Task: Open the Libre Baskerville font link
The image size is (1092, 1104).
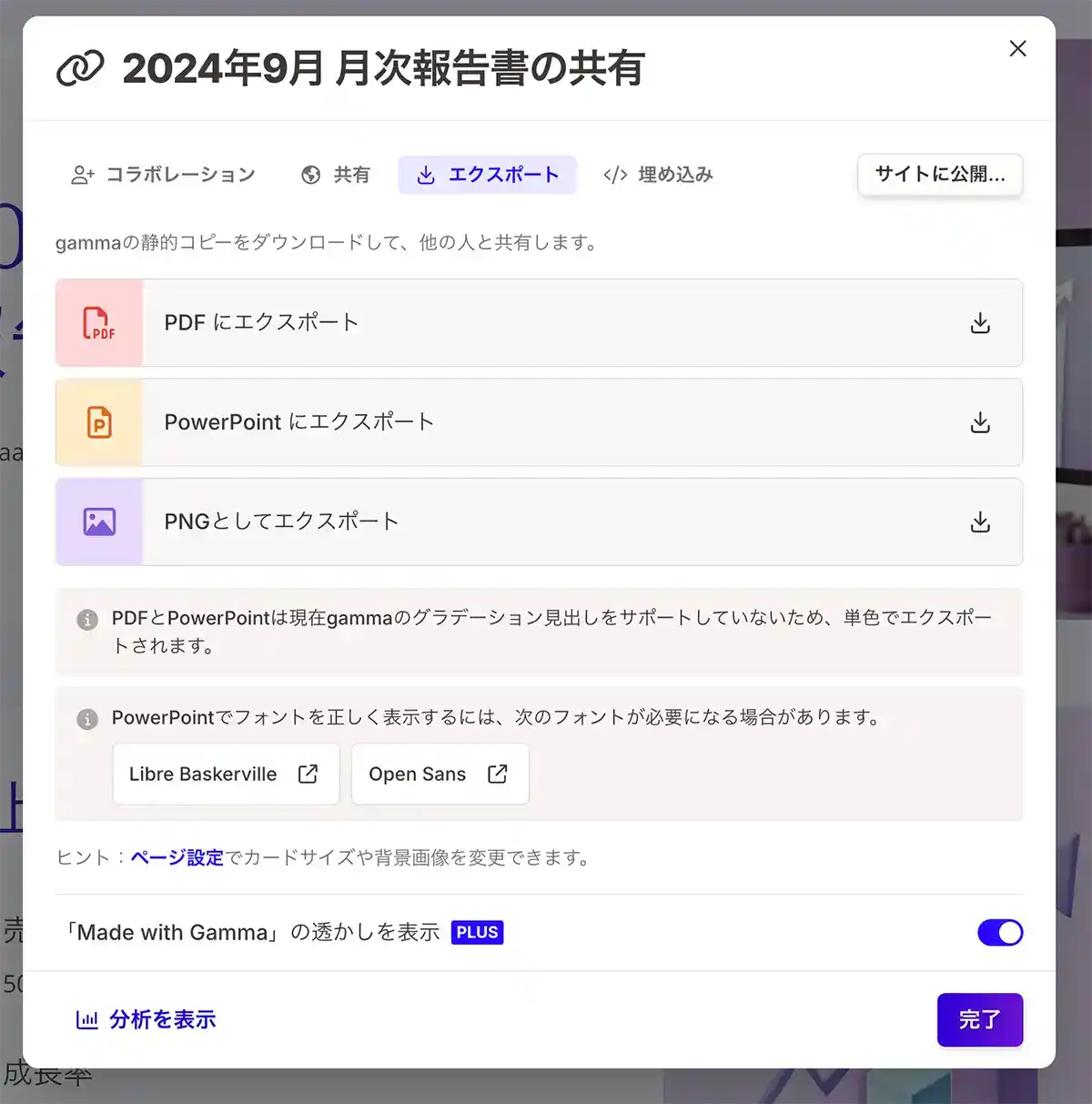Action: 226,774
